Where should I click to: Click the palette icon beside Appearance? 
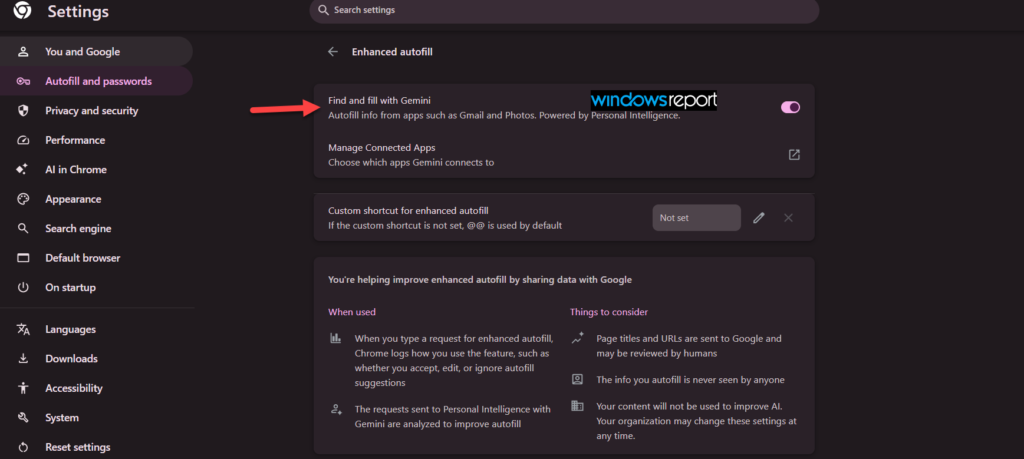tap(24, 199)
